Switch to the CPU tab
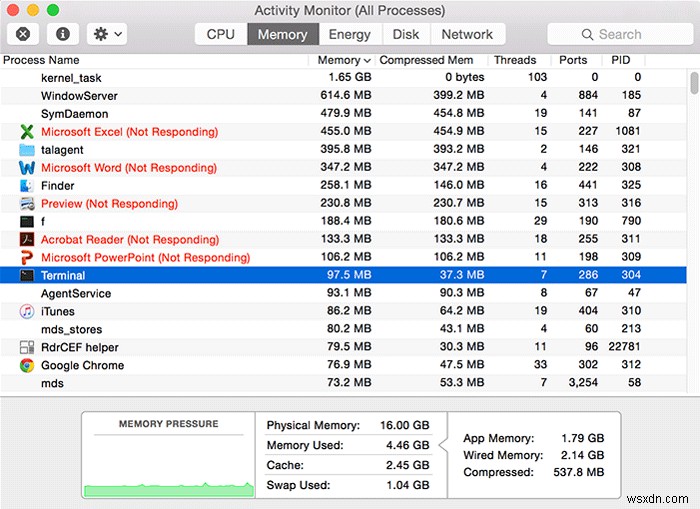Image resolution: width=700 pixels, height=509 pixels. tap(220, 34)
